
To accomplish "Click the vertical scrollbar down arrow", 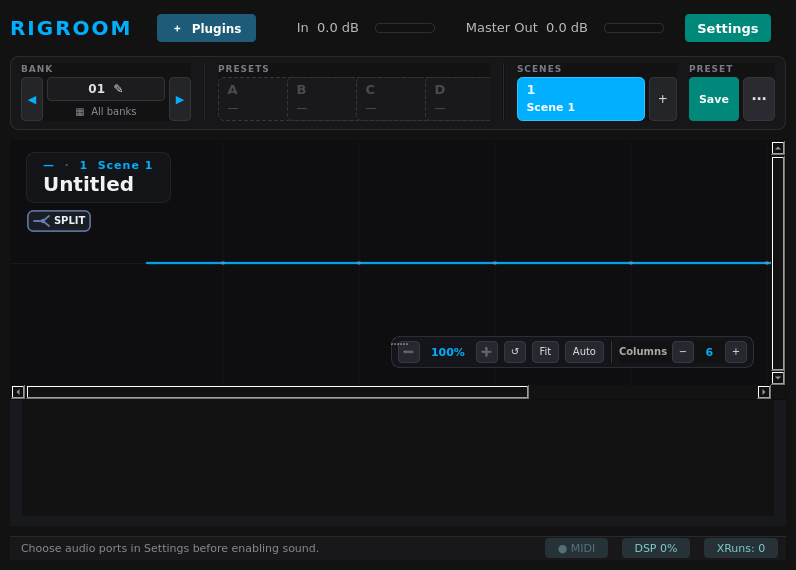I will pos(778,378).
